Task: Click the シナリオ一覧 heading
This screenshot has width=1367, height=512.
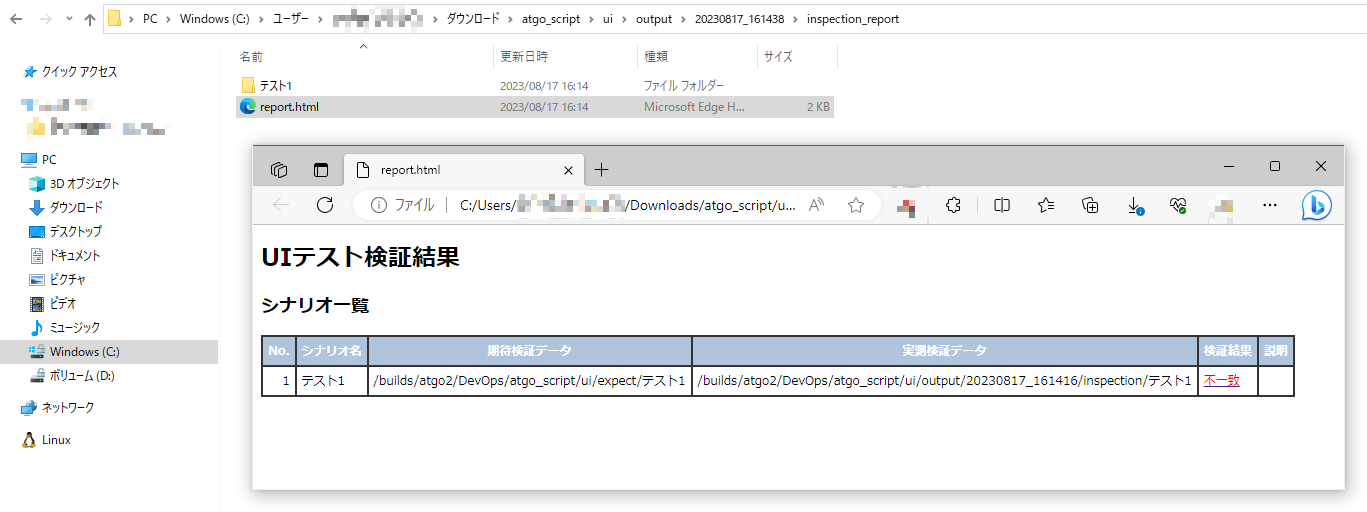Action: pos(315,305)
